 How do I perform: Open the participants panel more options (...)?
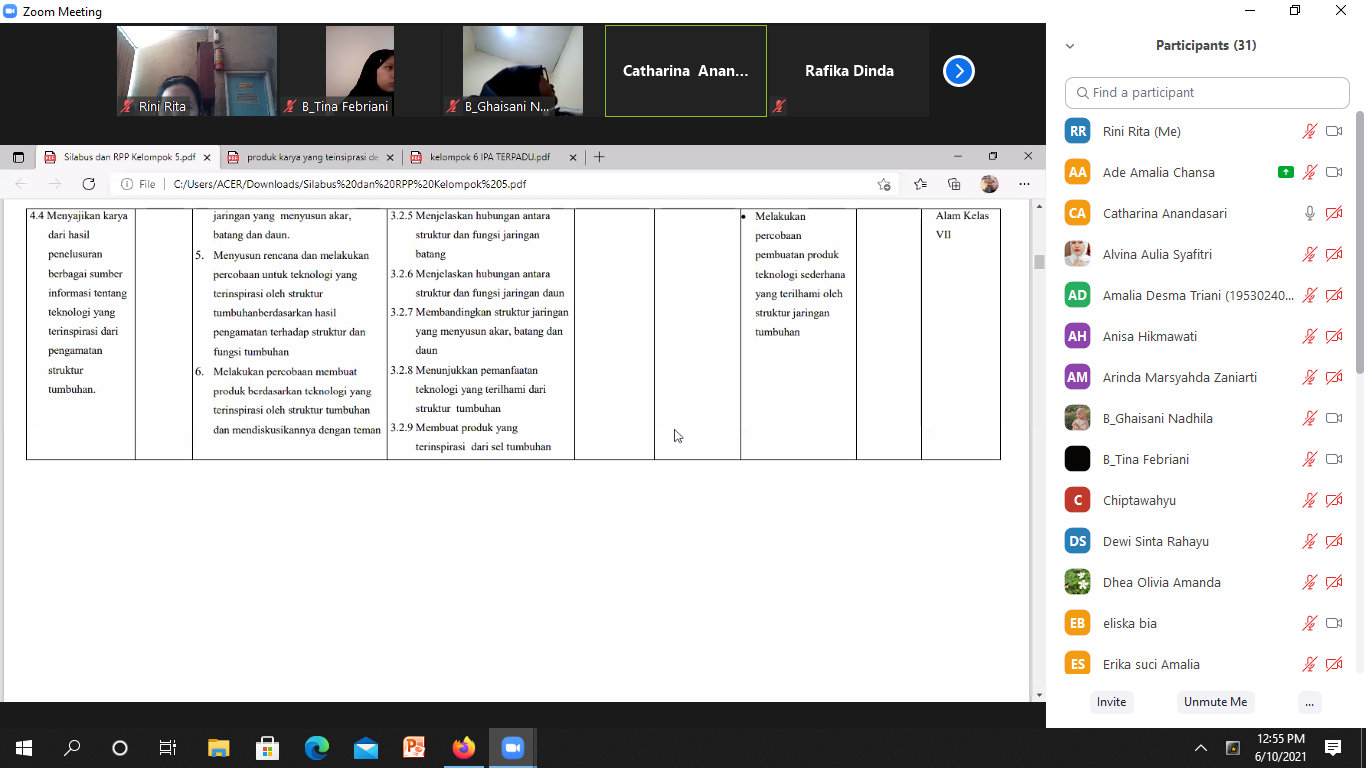(1309, 702)
